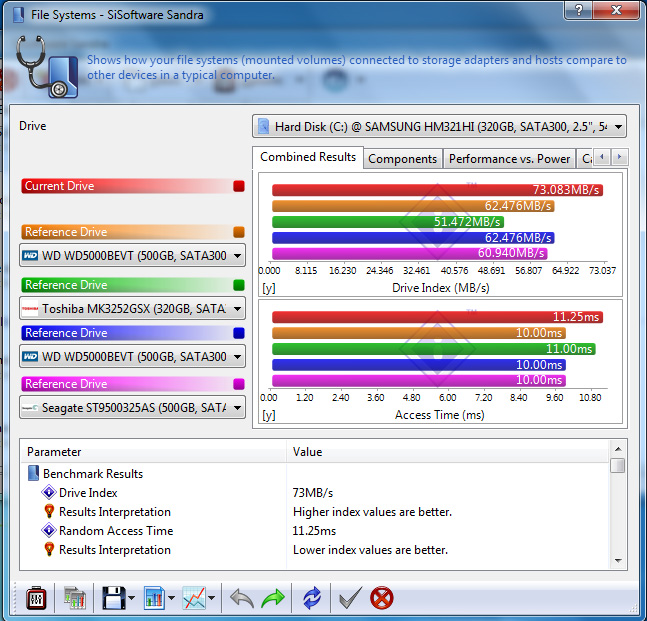Select the Benchmark Results row
Screen dimensions: 647x621
coord(315,473)
